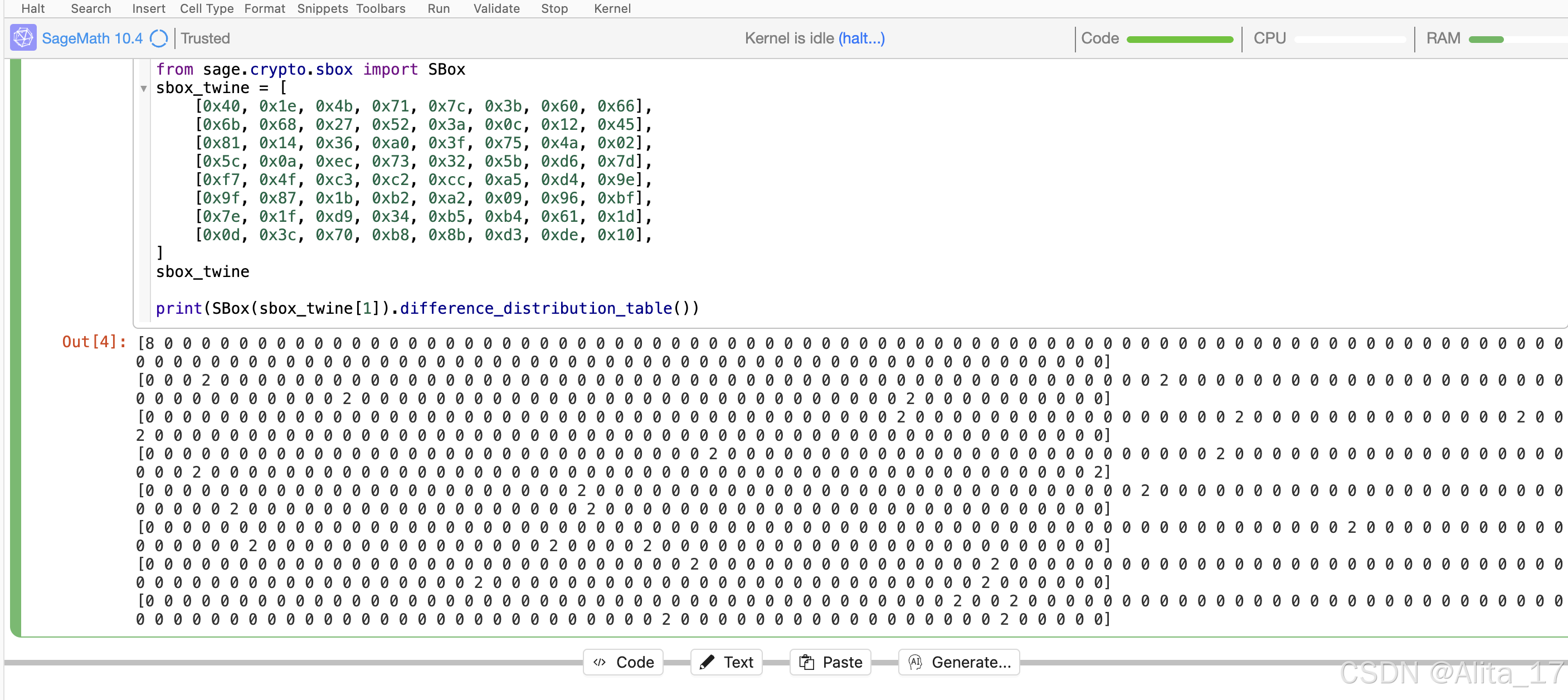Open the SageMath 10.4 kernel selector
The height and width of the screenshot is (700, 1568).
[92, 38]
